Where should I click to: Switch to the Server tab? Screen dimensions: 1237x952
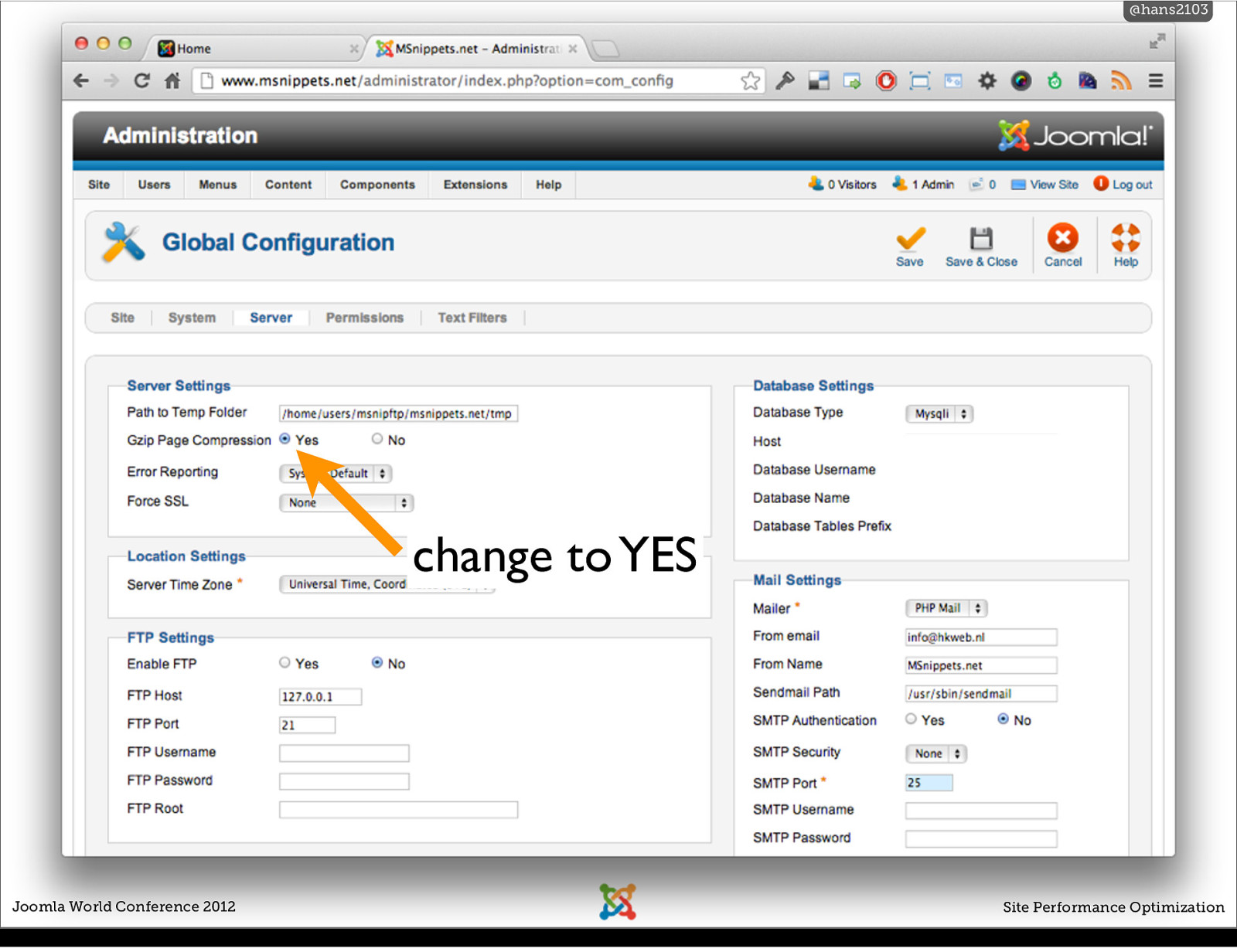tap(271, 318)
